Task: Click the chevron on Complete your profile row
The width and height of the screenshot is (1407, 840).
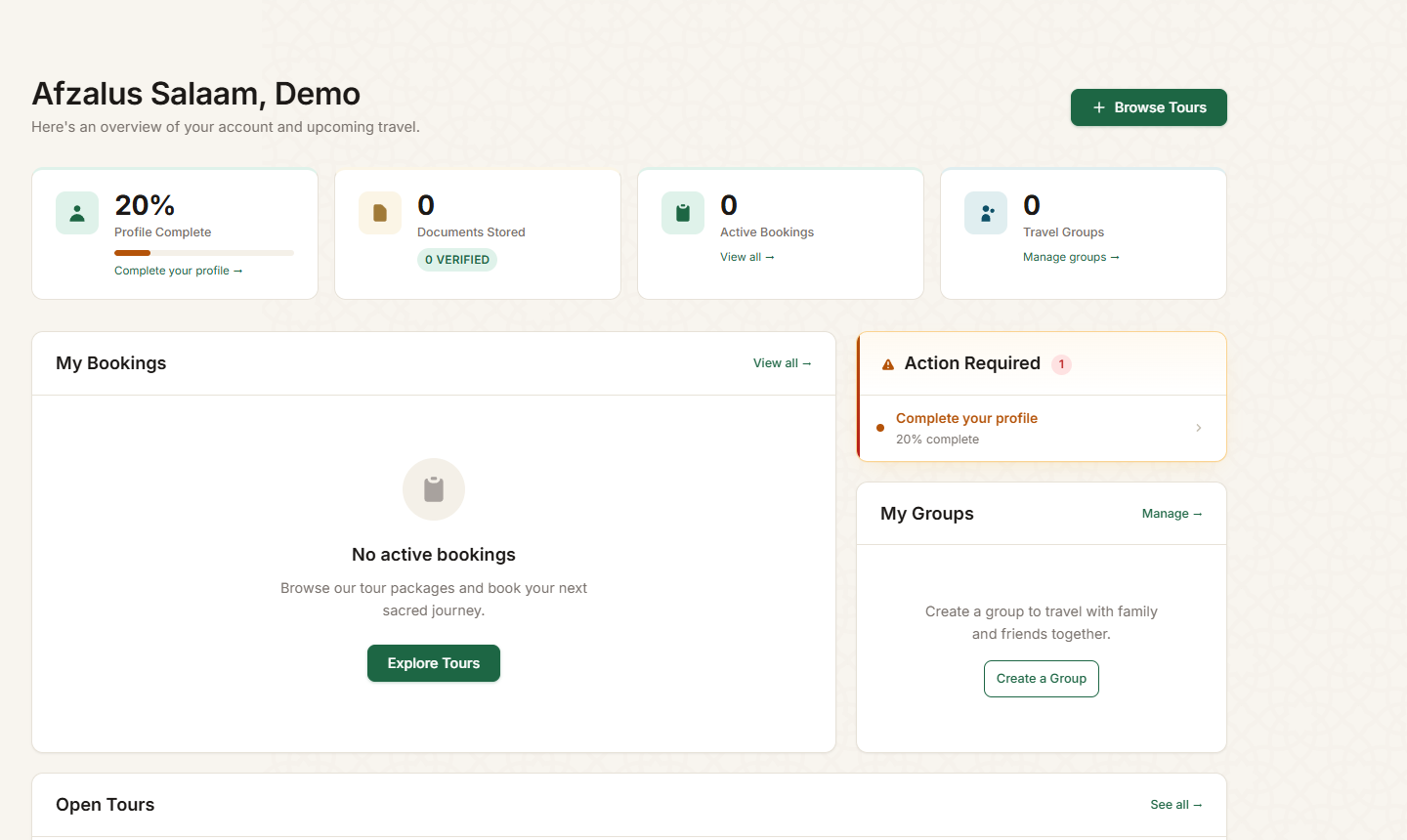Action: pos(1199,428)
